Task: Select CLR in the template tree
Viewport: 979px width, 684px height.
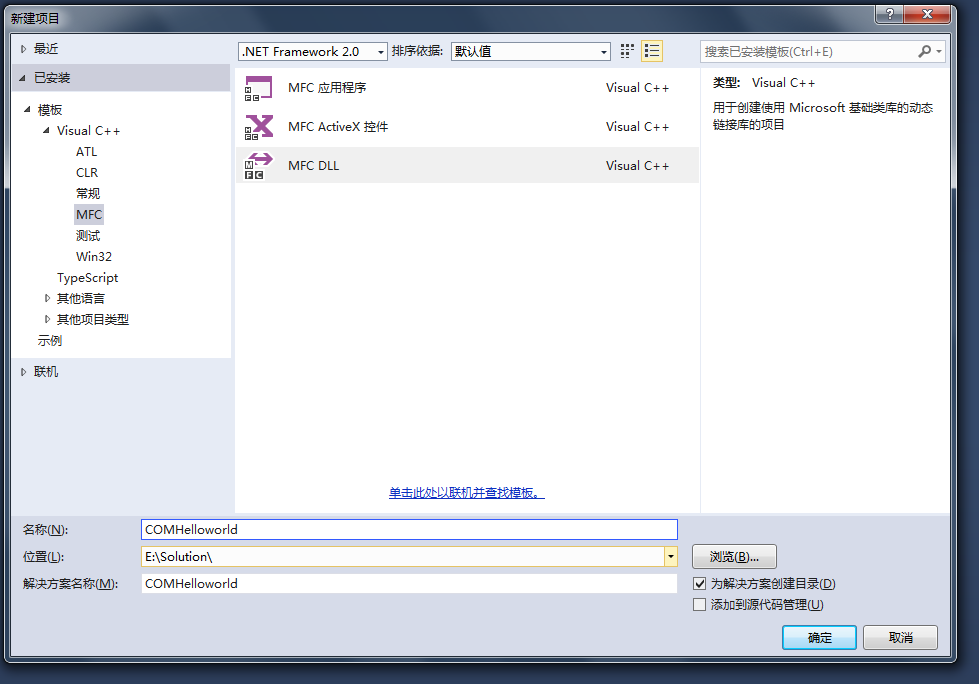Action: pyautogui.click(x=87, y=173)
